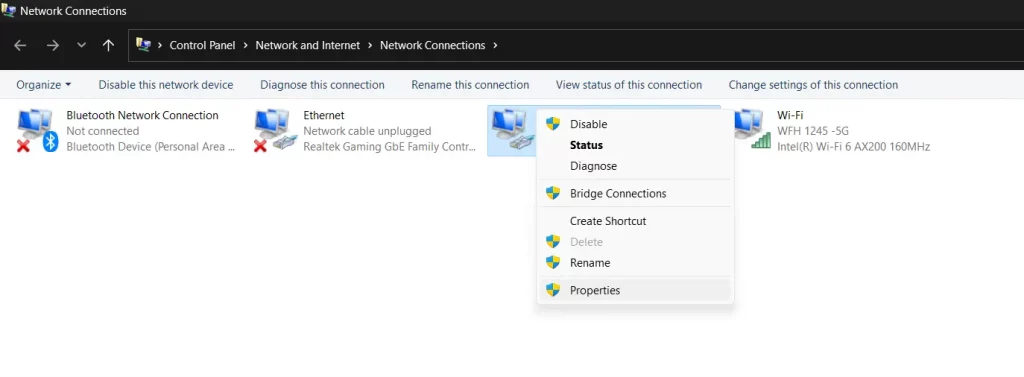
Task: Expand chevron before Control Panel breadcrumb
Action: [x=160, y=45]
